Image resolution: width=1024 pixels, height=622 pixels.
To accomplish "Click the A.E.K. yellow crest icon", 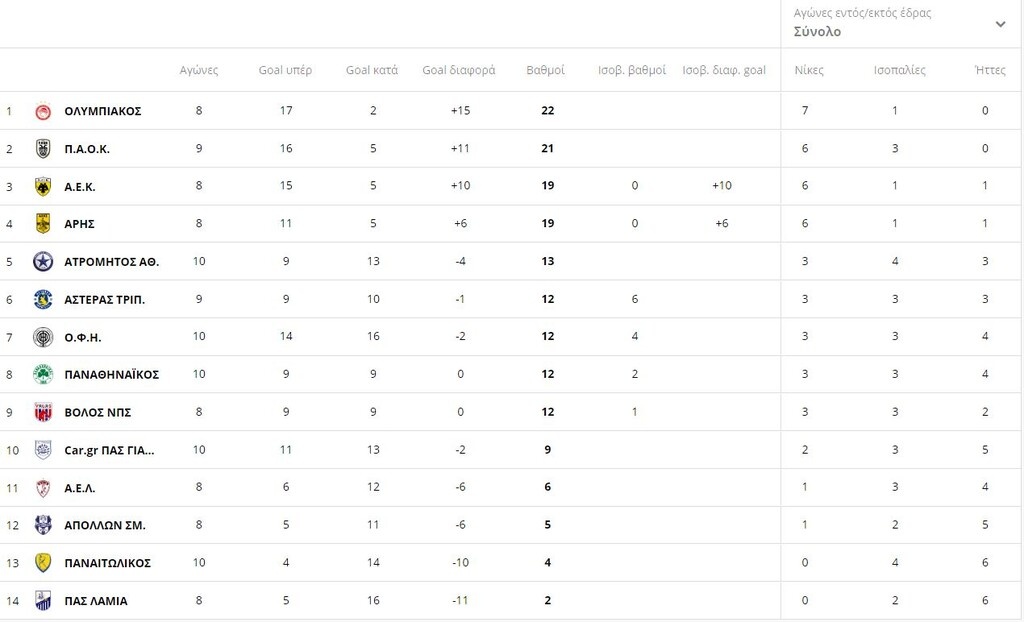I will click(43, 186).
